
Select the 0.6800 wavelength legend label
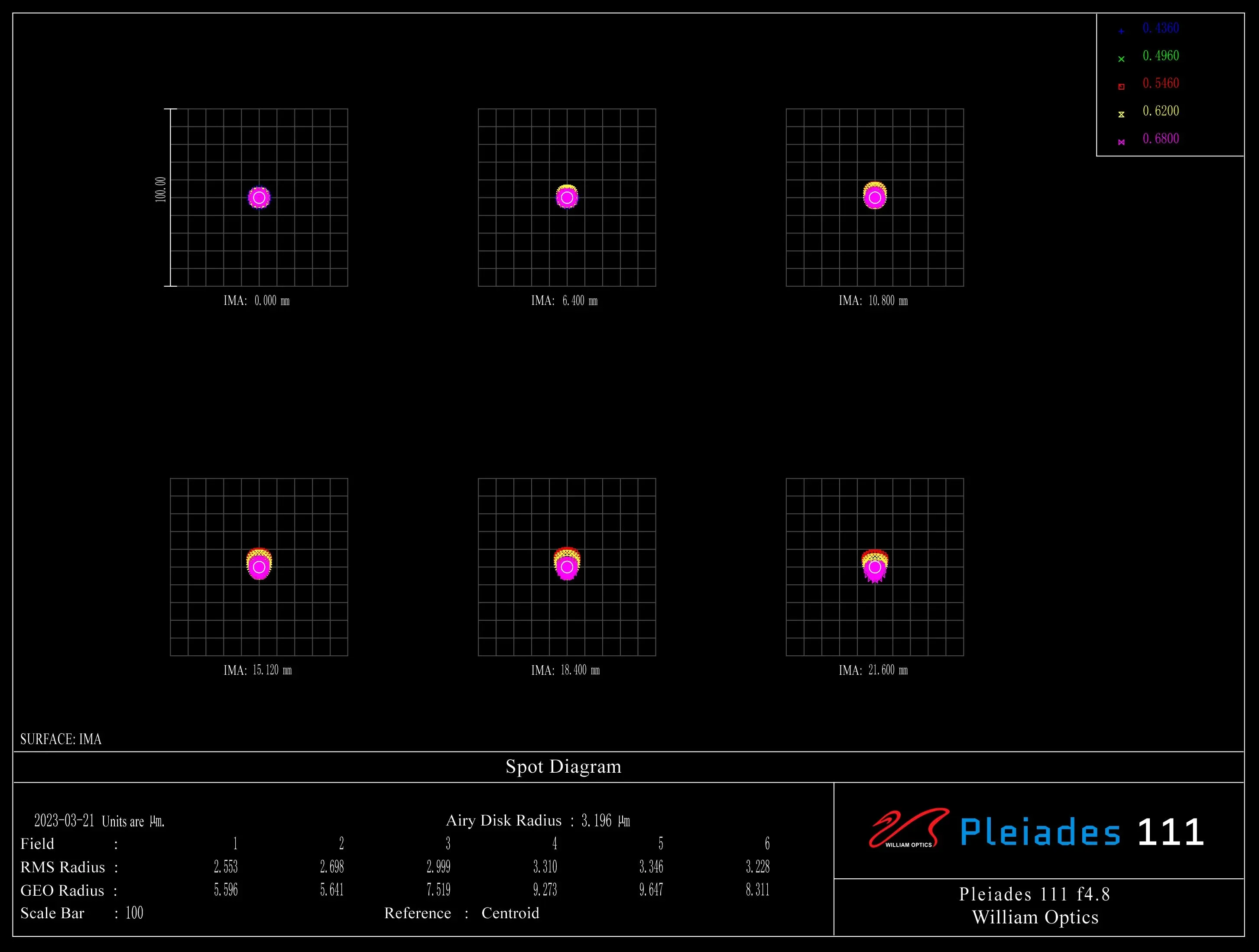pos(1161,138)
